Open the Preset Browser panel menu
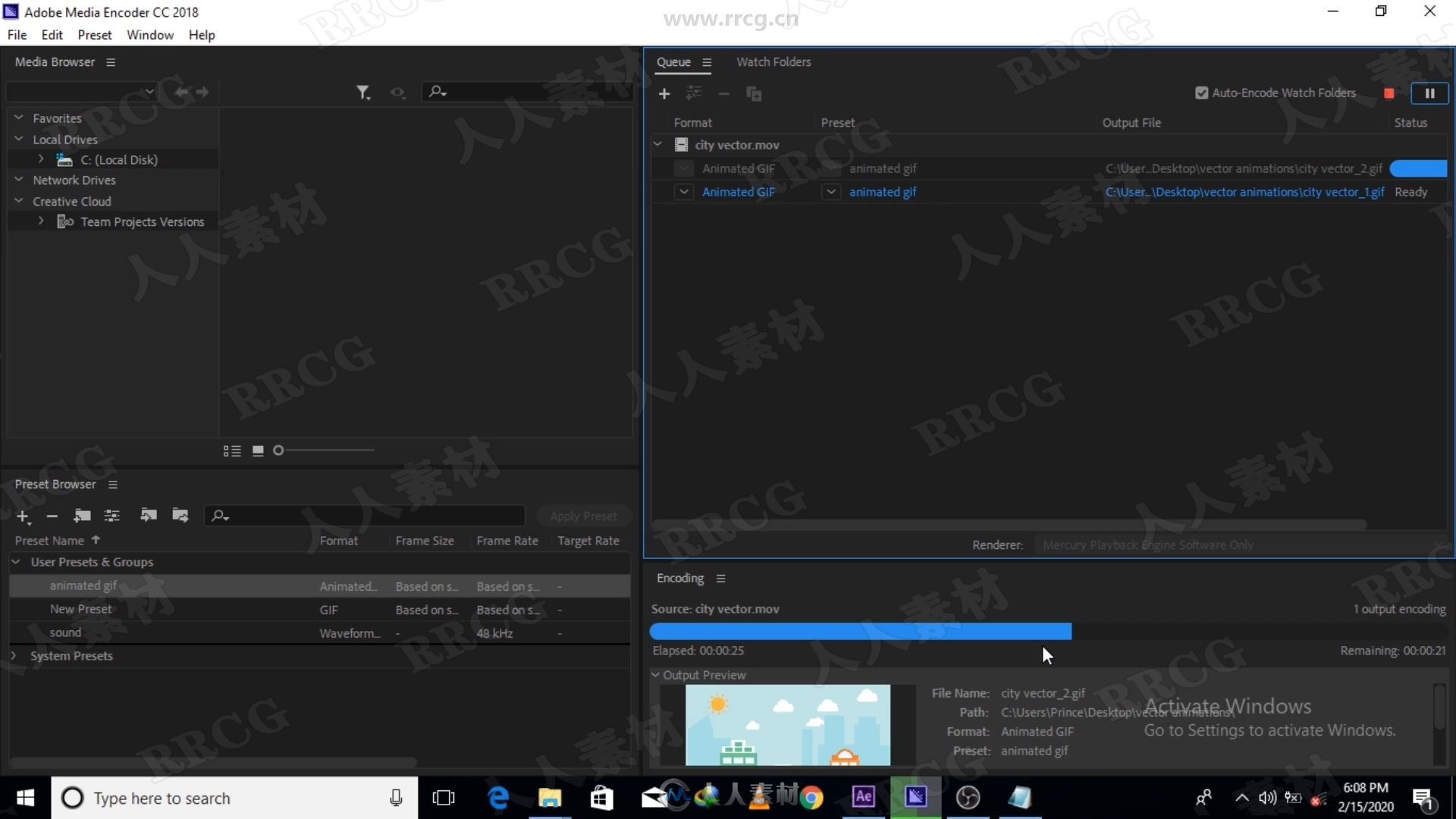1456x819 pixels. point(113,485)
